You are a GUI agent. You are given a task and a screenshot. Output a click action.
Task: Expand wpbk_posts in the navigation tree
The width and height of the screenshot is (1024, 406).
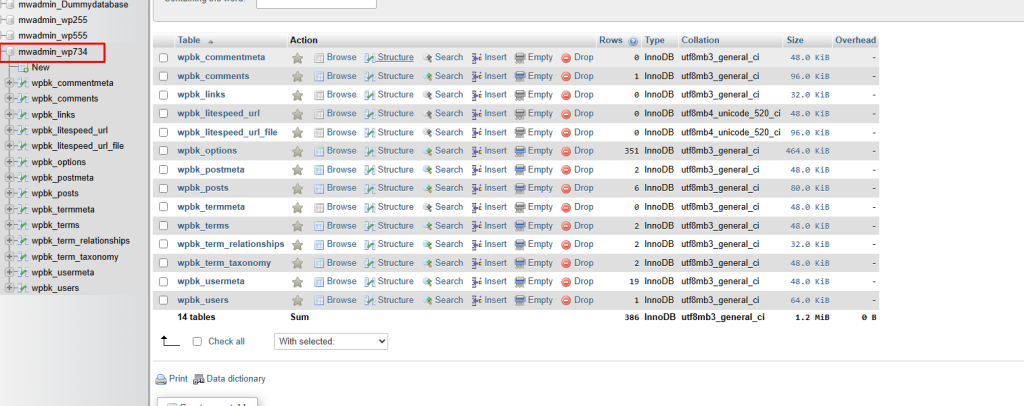pos(9,193)
